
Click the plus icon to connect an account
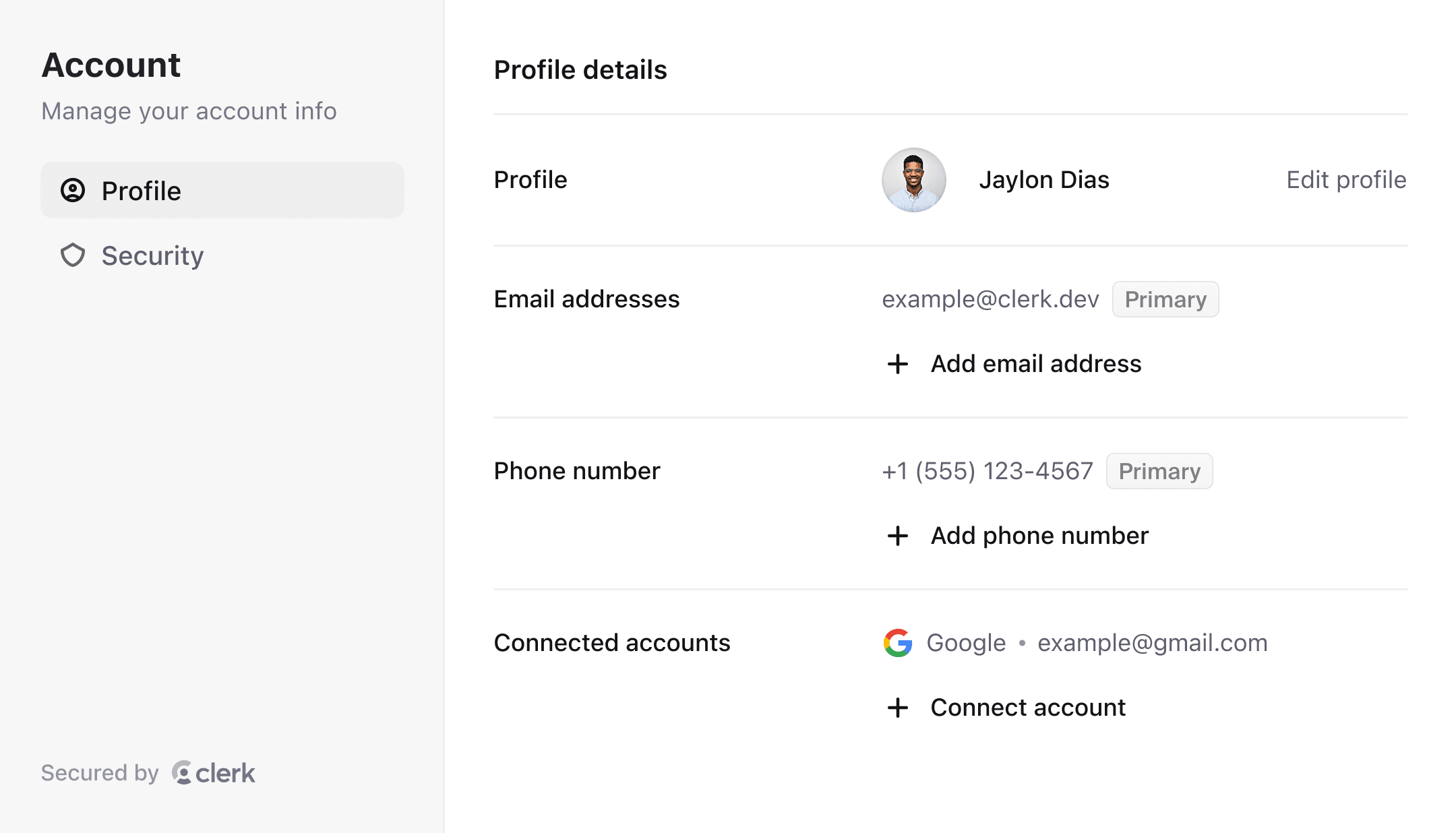[x=899, y=708]
